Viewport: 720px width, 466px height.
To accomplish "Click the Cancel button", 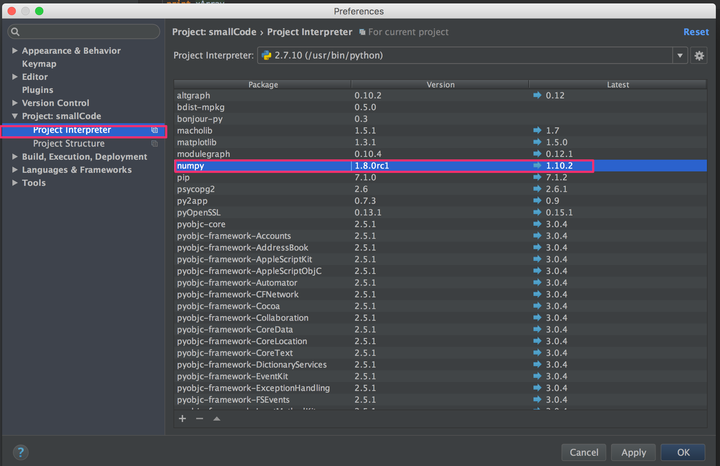I will pyautogui.click(x=584, y=452).
